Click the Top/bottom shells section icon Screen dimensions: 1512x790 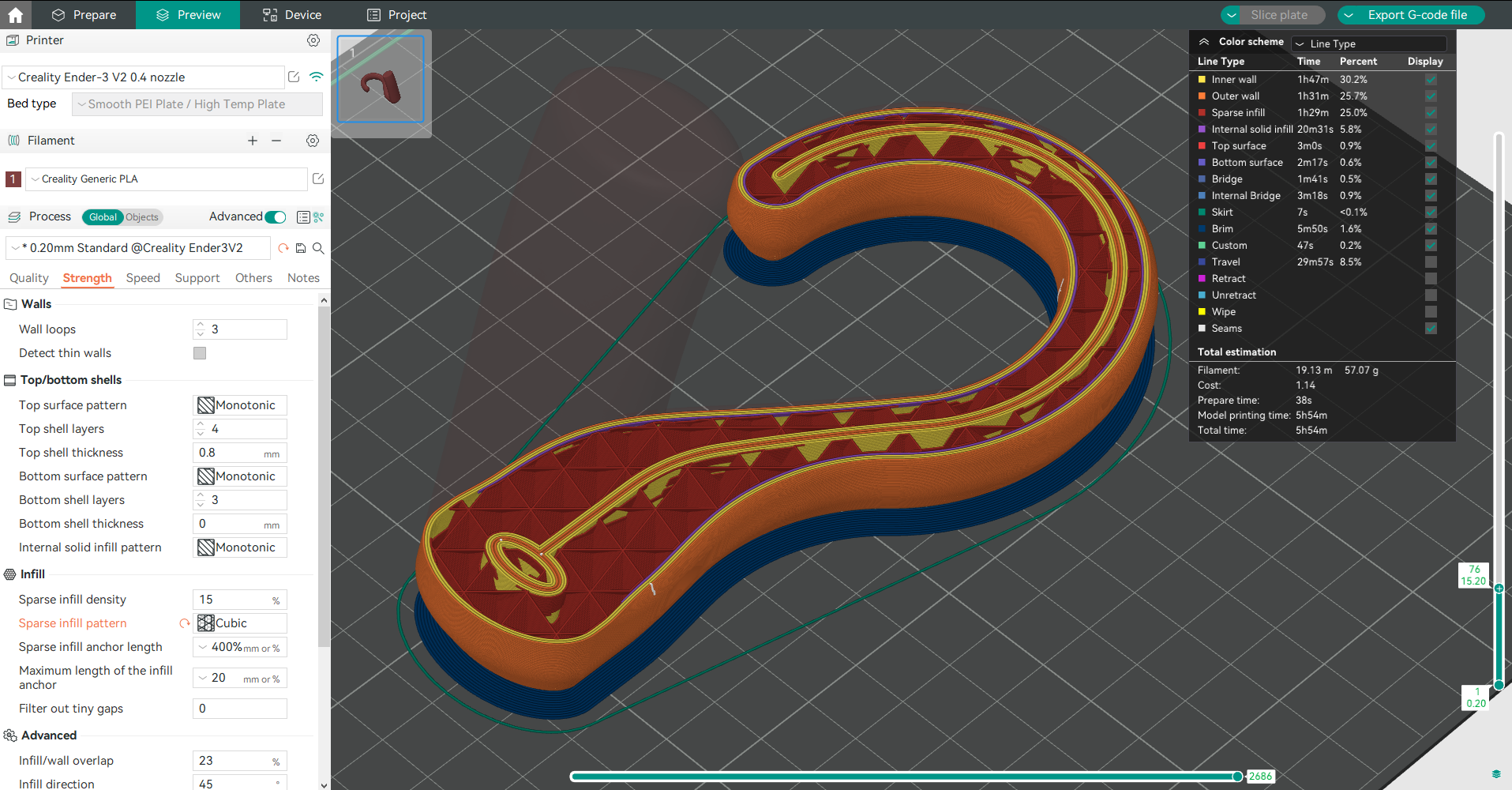coord(10,380)
